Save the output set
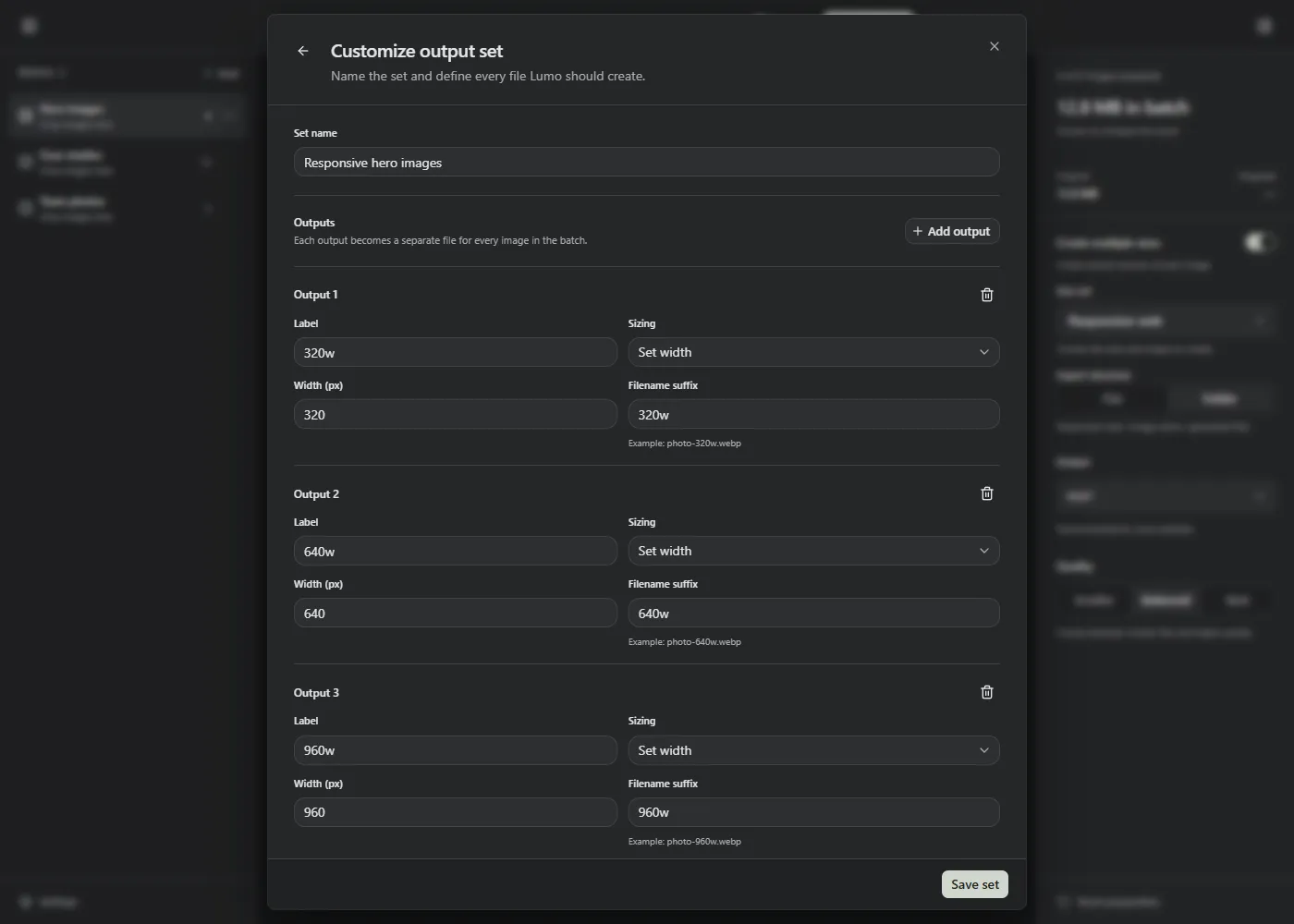Screen dimensions: 1294x924 (975, 884)
